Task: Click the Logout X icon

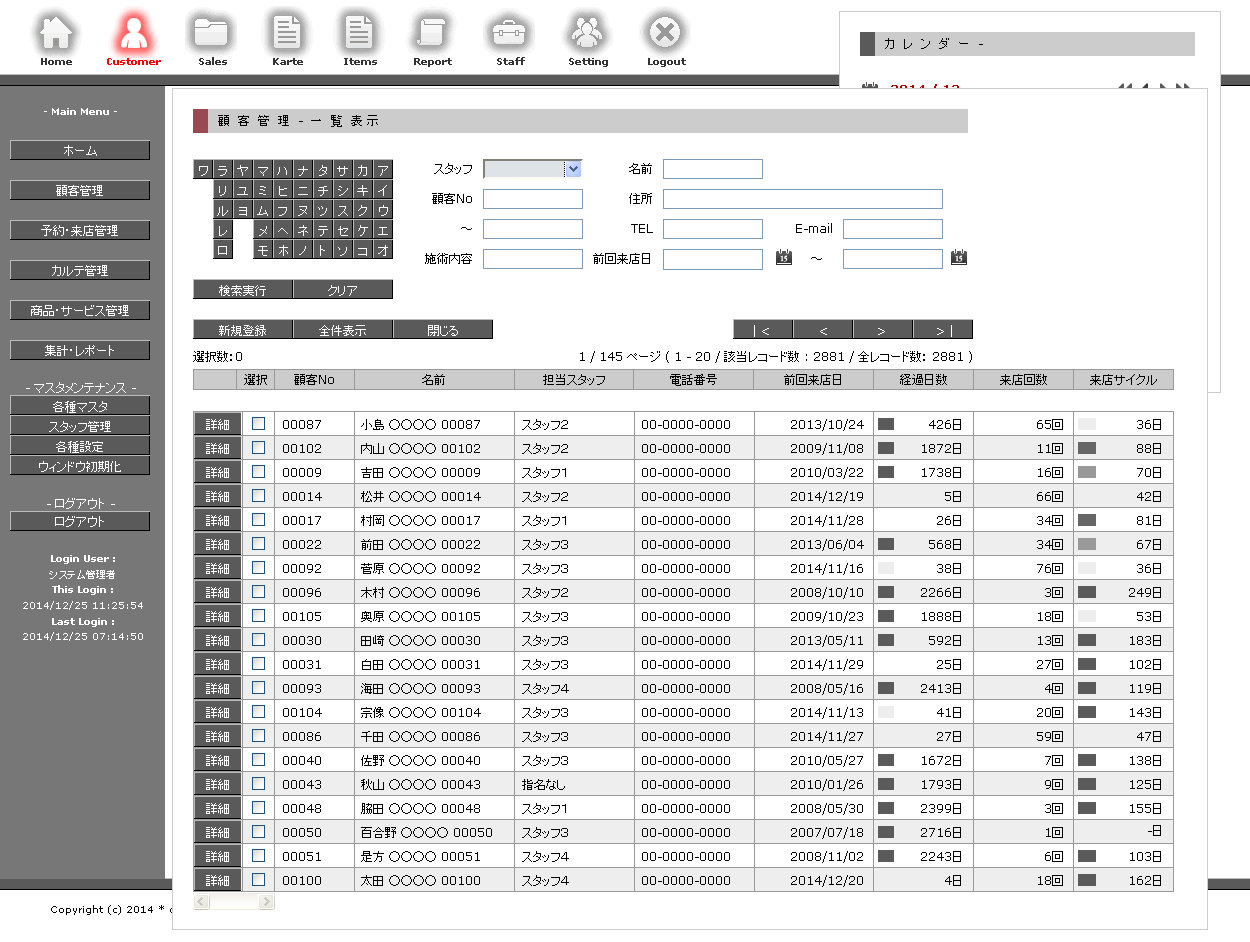Action: [666, 39]
